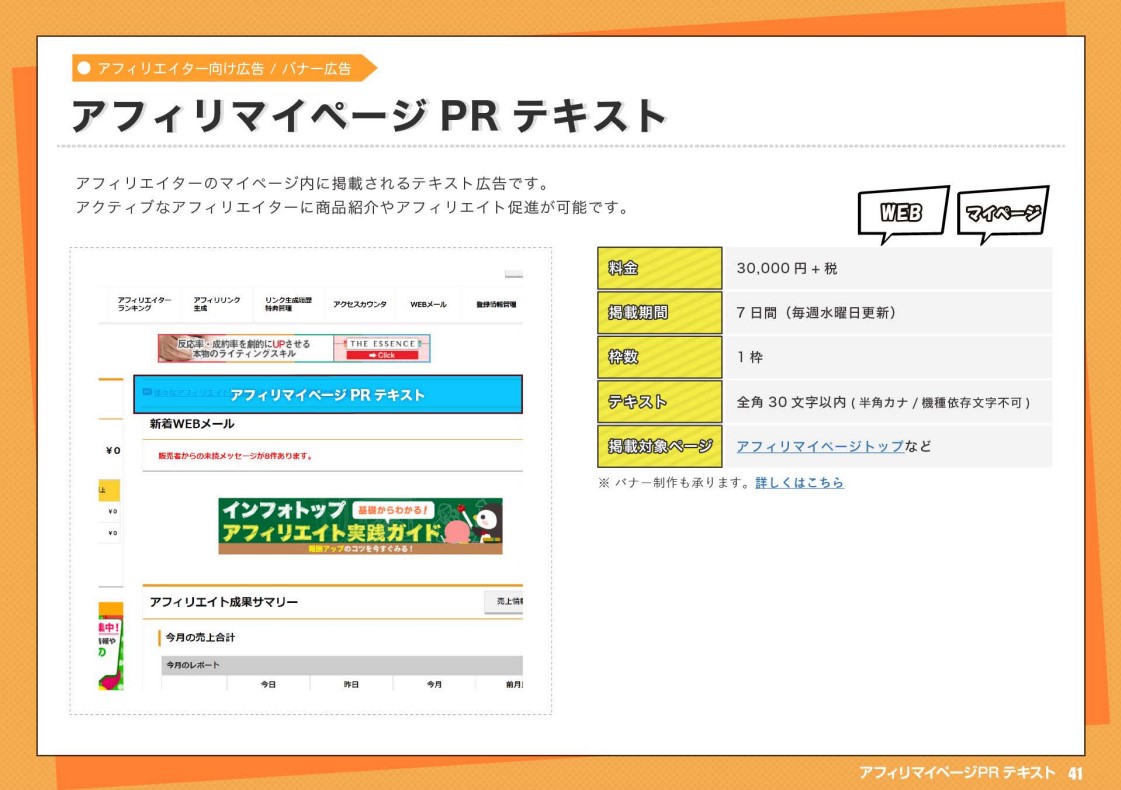Viewport: 1121px width, 790px height.
Task: Open the 登録情報管理 menu item
Action: pos(496,304)
